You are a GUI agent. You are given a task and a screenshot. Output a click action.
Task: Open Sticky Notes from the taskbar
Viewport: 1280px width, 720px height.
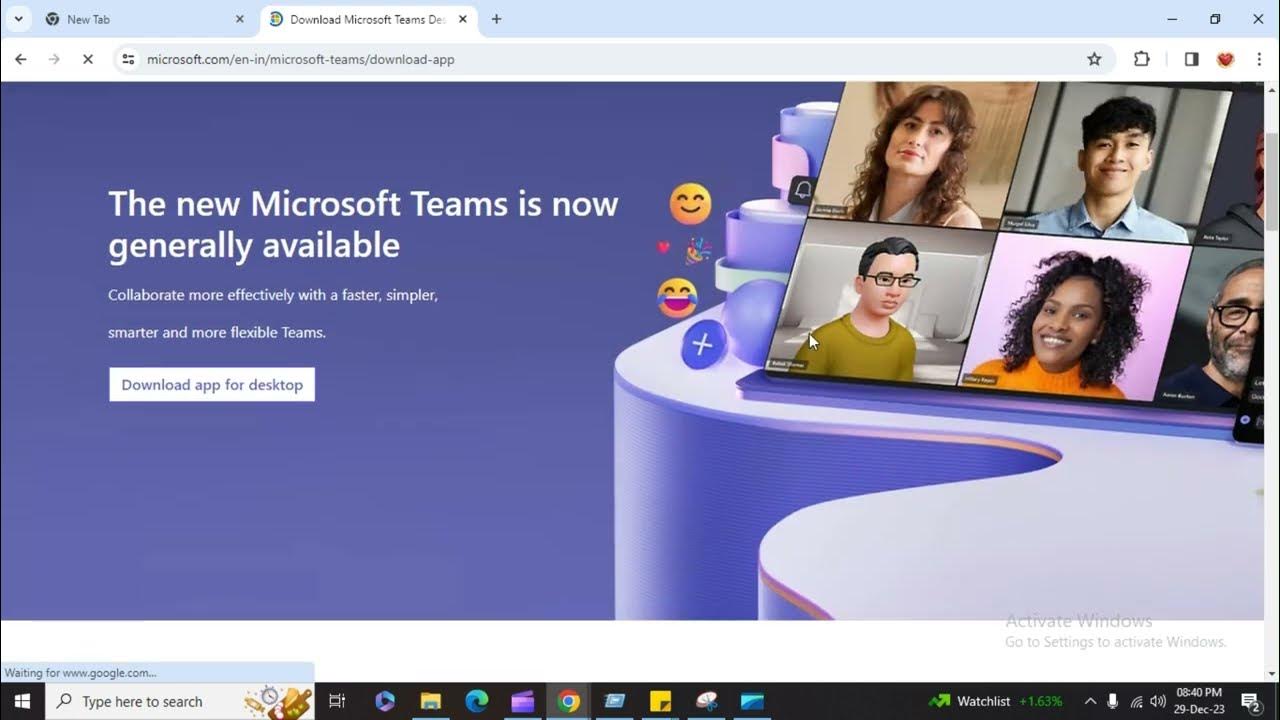[660, 701]
